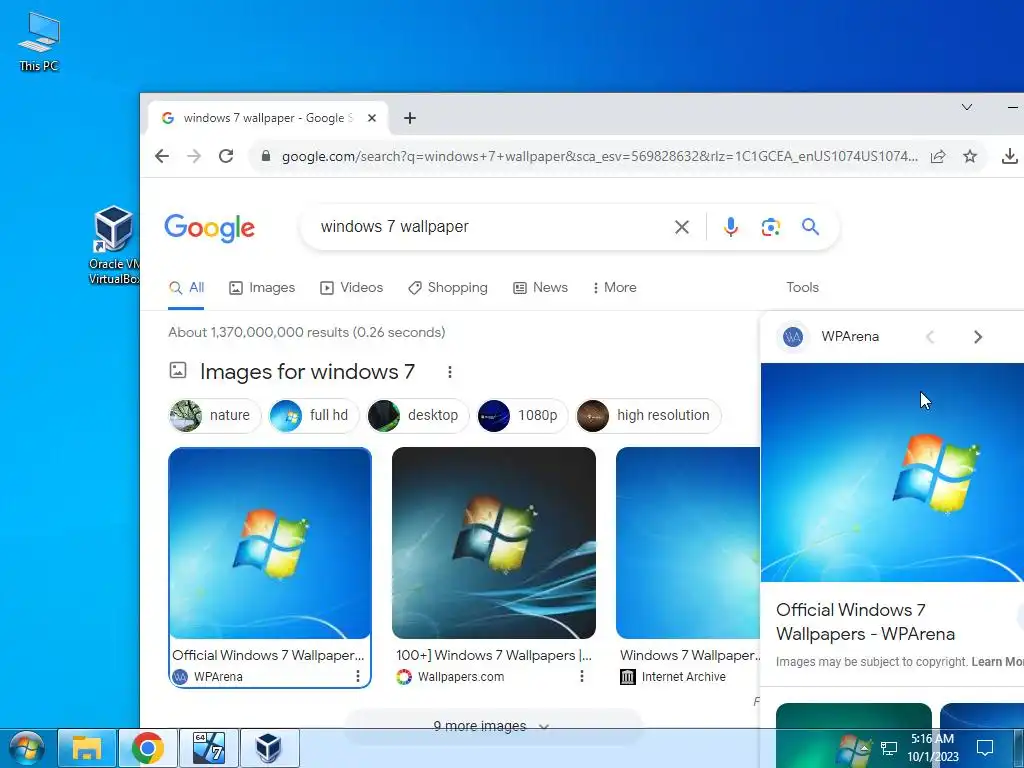Switch to Shopping tab

click(x=448, y=288)
